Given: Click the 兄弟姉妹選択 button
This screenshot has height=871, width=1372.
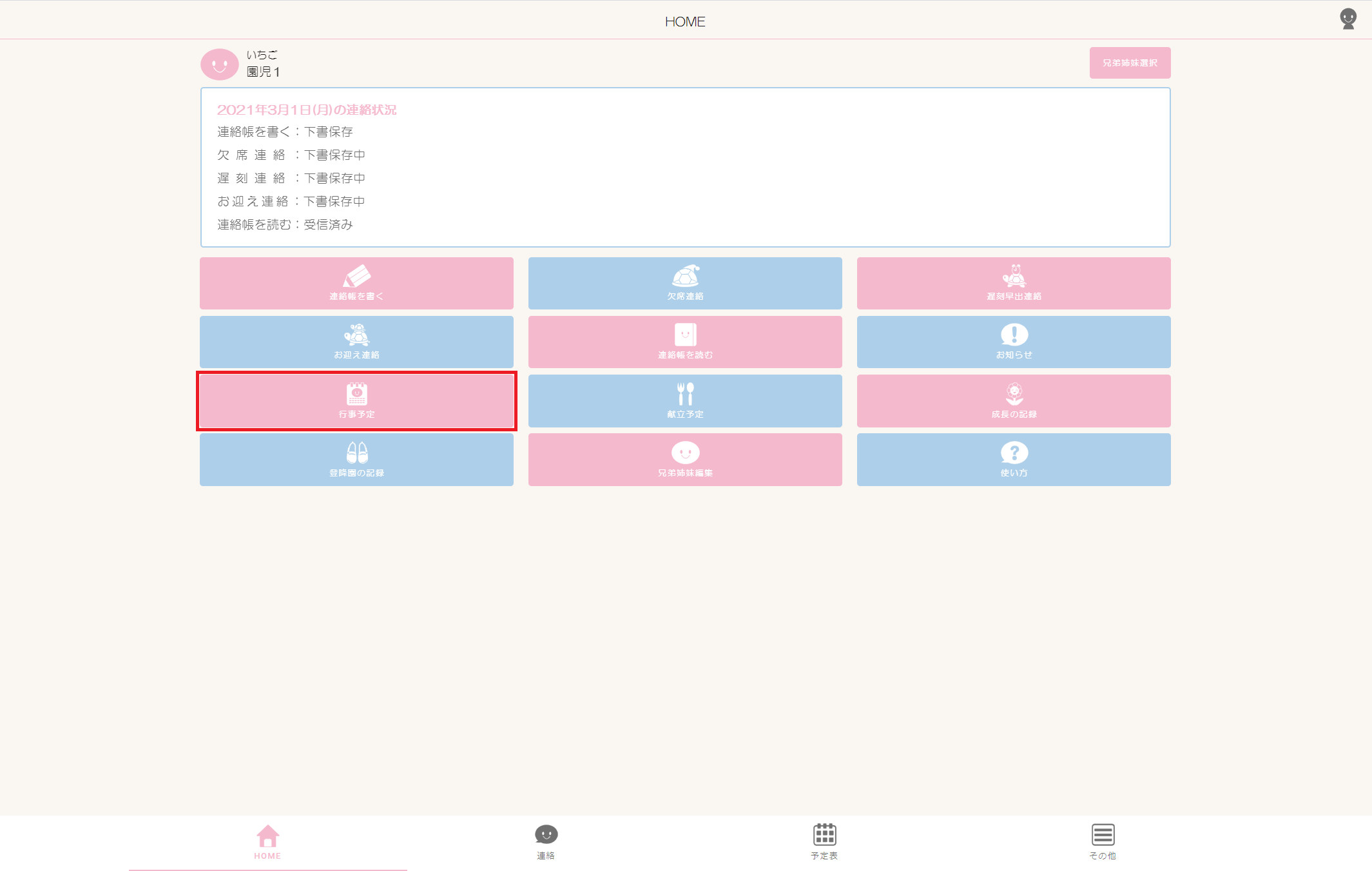Looking at the screenshot, I should 1130,63.
